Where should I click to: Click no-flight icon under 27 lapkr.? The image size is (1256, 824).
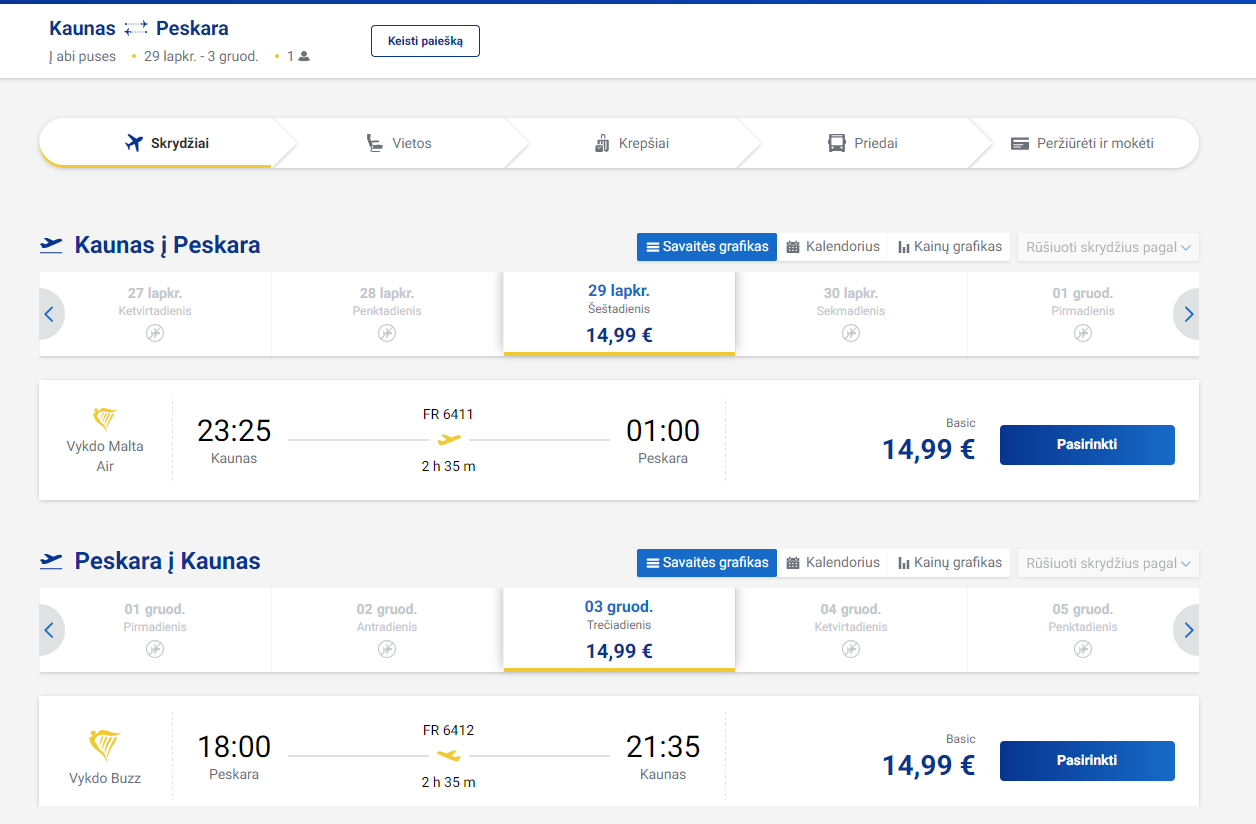pos(155,333)
